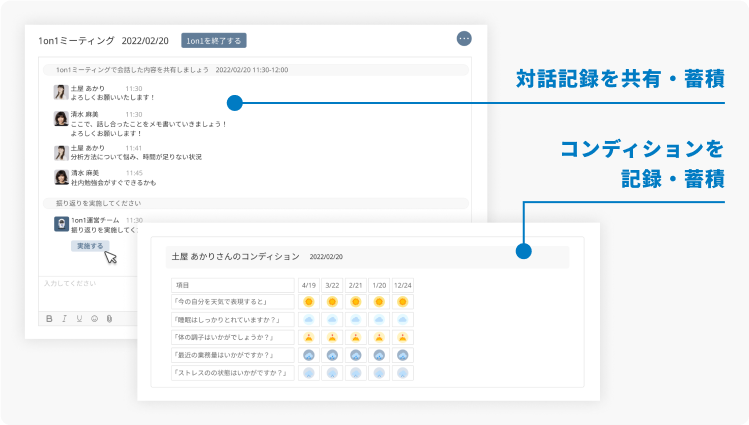
Task: Click the 「睡眠はしっかりとれていますか？」 row label
Action: [x=232, y=319]
